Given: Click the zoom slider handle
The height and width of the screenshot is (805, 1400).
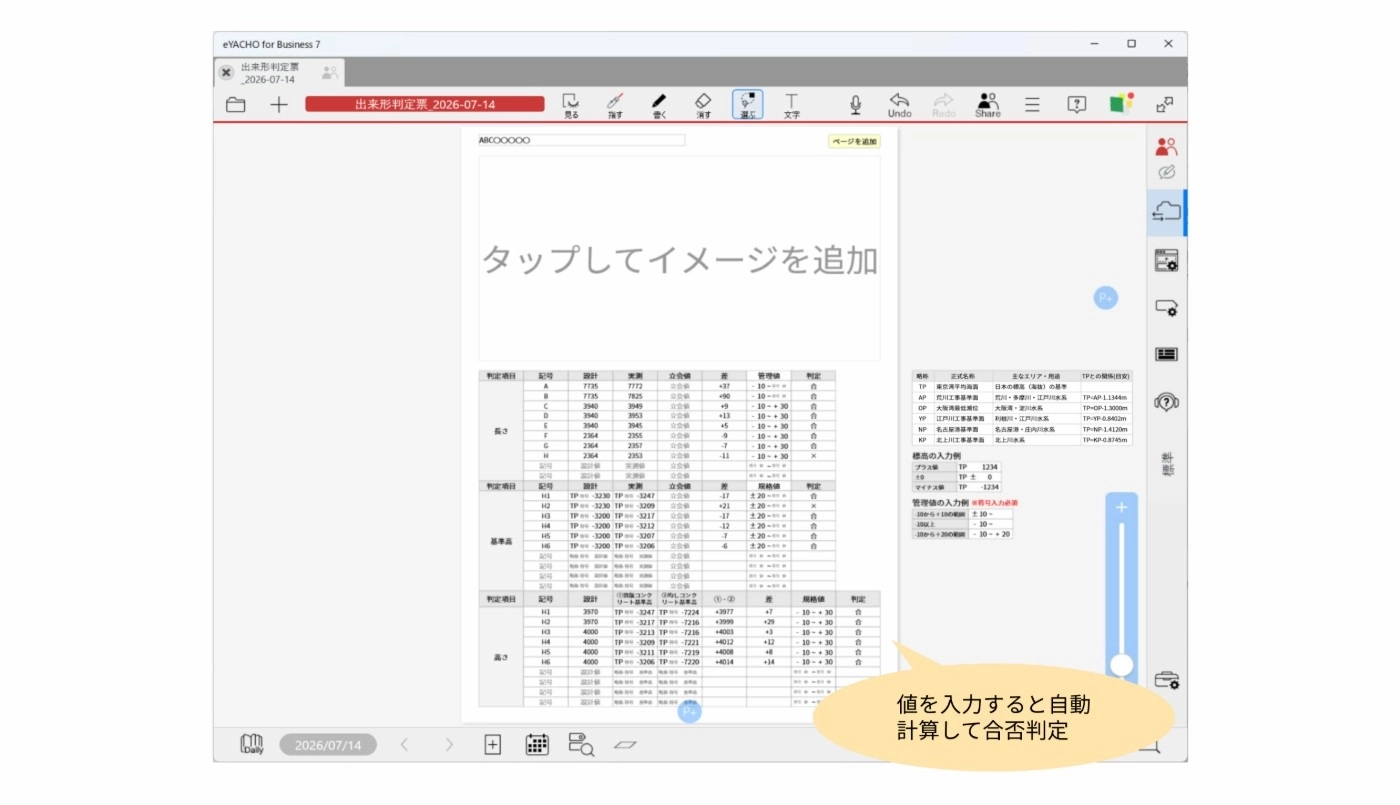Looking at the screenshot, I should coord(1122,664).
